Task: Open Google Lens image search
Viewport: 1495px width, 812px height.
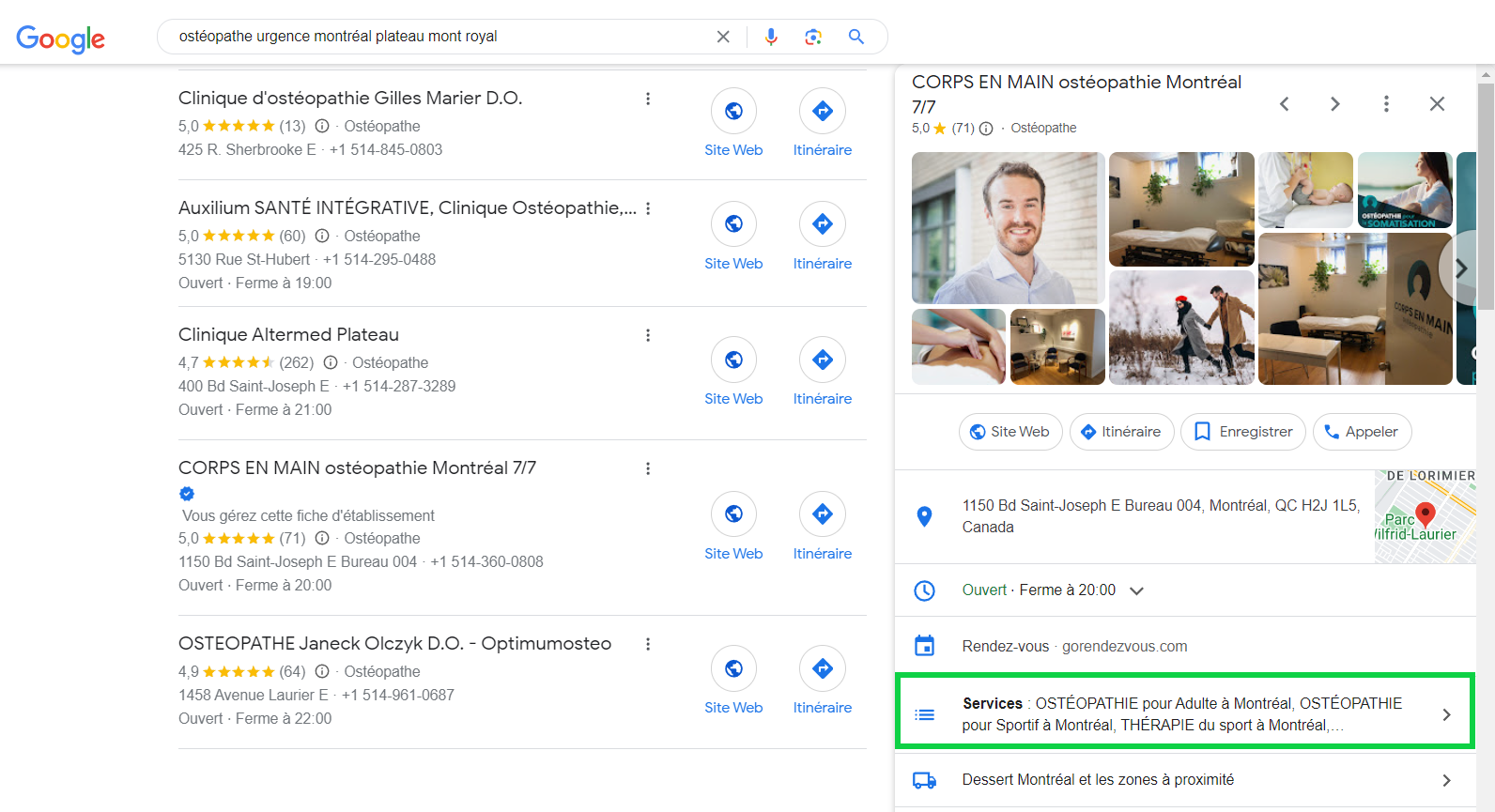Action: click(813, 37)
